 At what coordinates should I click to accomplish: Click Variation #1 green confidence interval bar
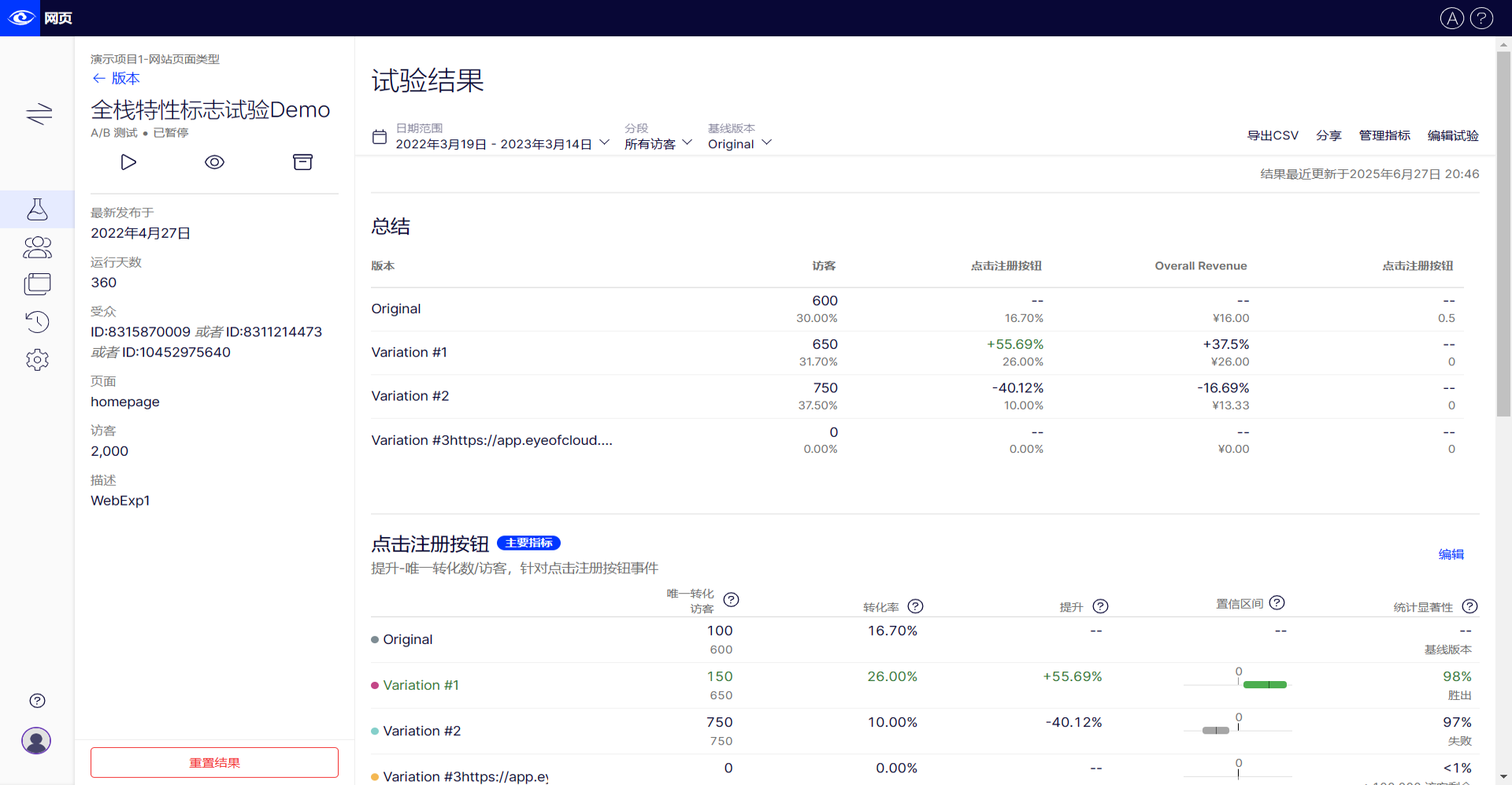coord(1265,684)
